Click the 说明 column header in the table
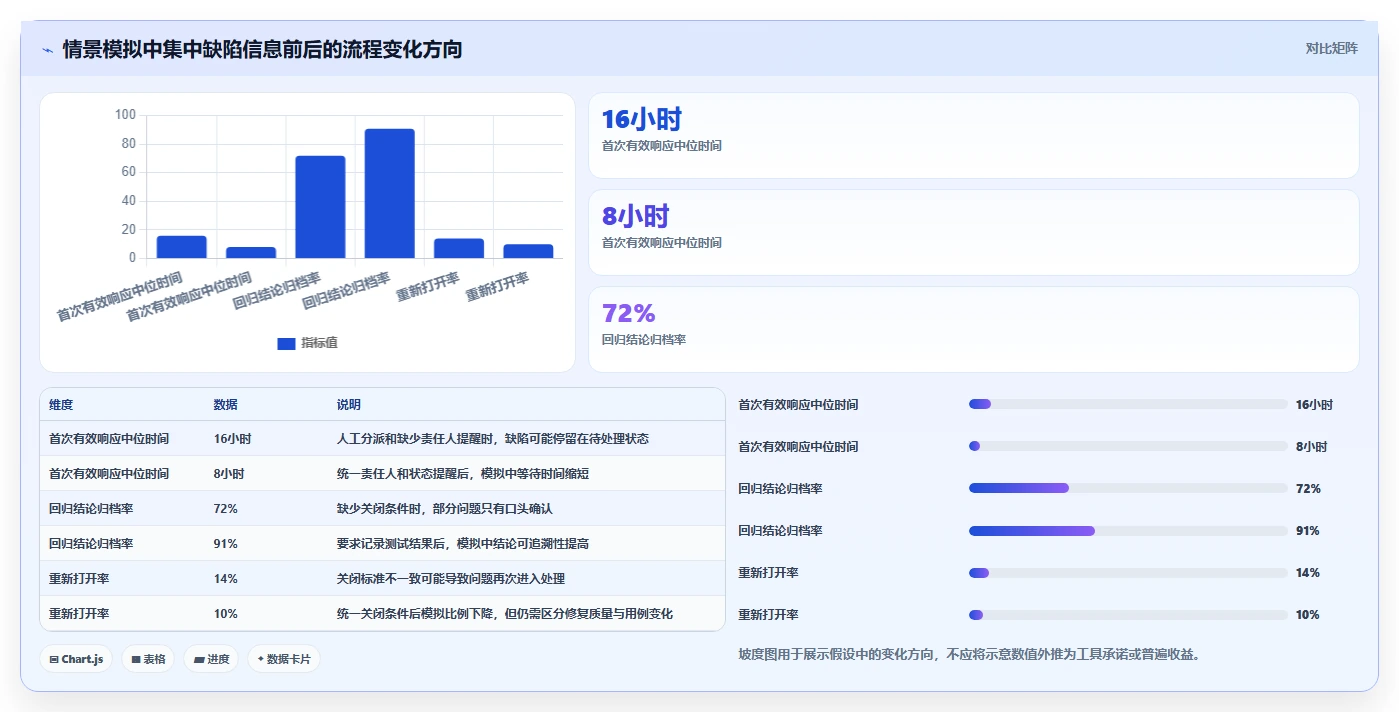This screenshot has height=712, width=1399. tap(349, 405)
